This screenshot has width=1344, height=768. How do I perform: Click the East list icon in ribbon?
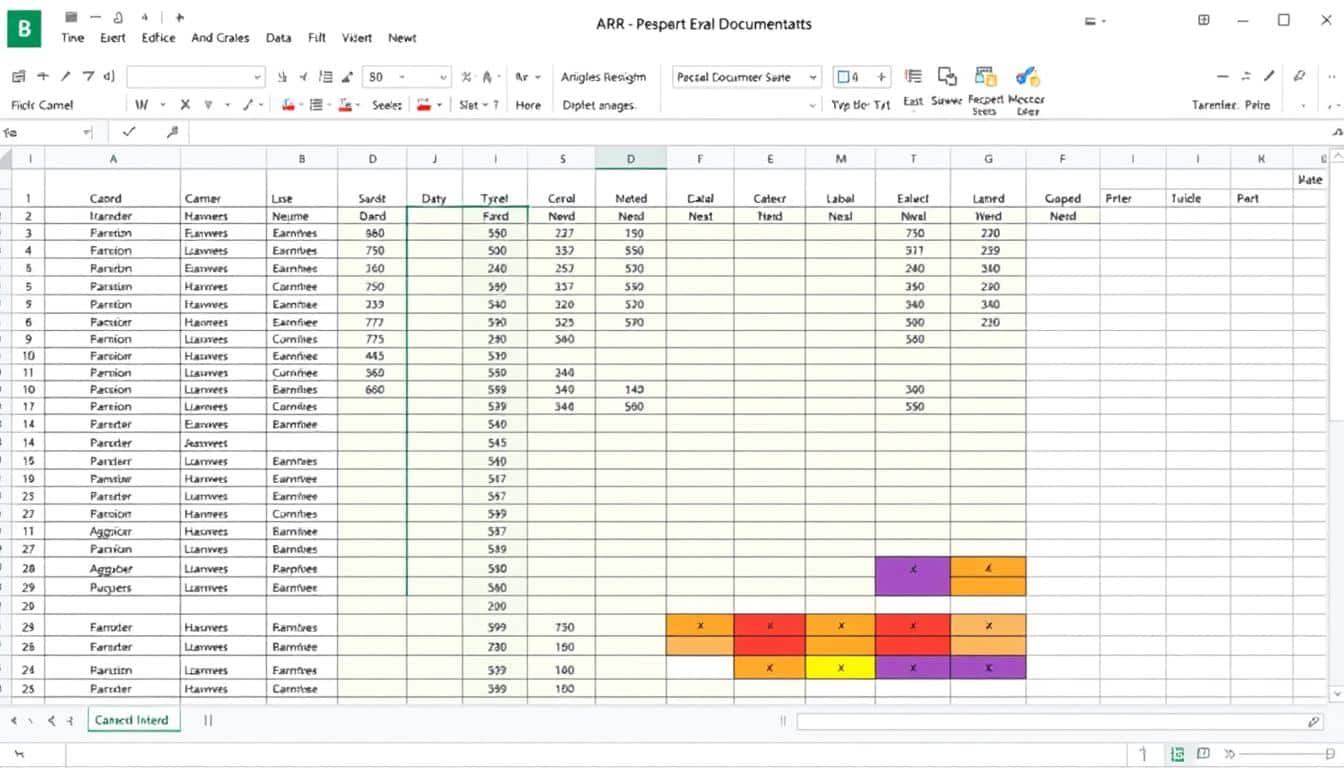(913, 77)
